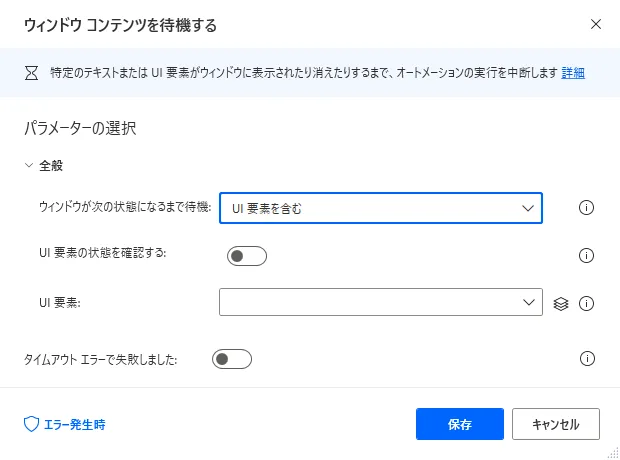Click info icon at the end of the 'UI 要素:' row
The height and width of the screenshot is (460, 620).
587,303
